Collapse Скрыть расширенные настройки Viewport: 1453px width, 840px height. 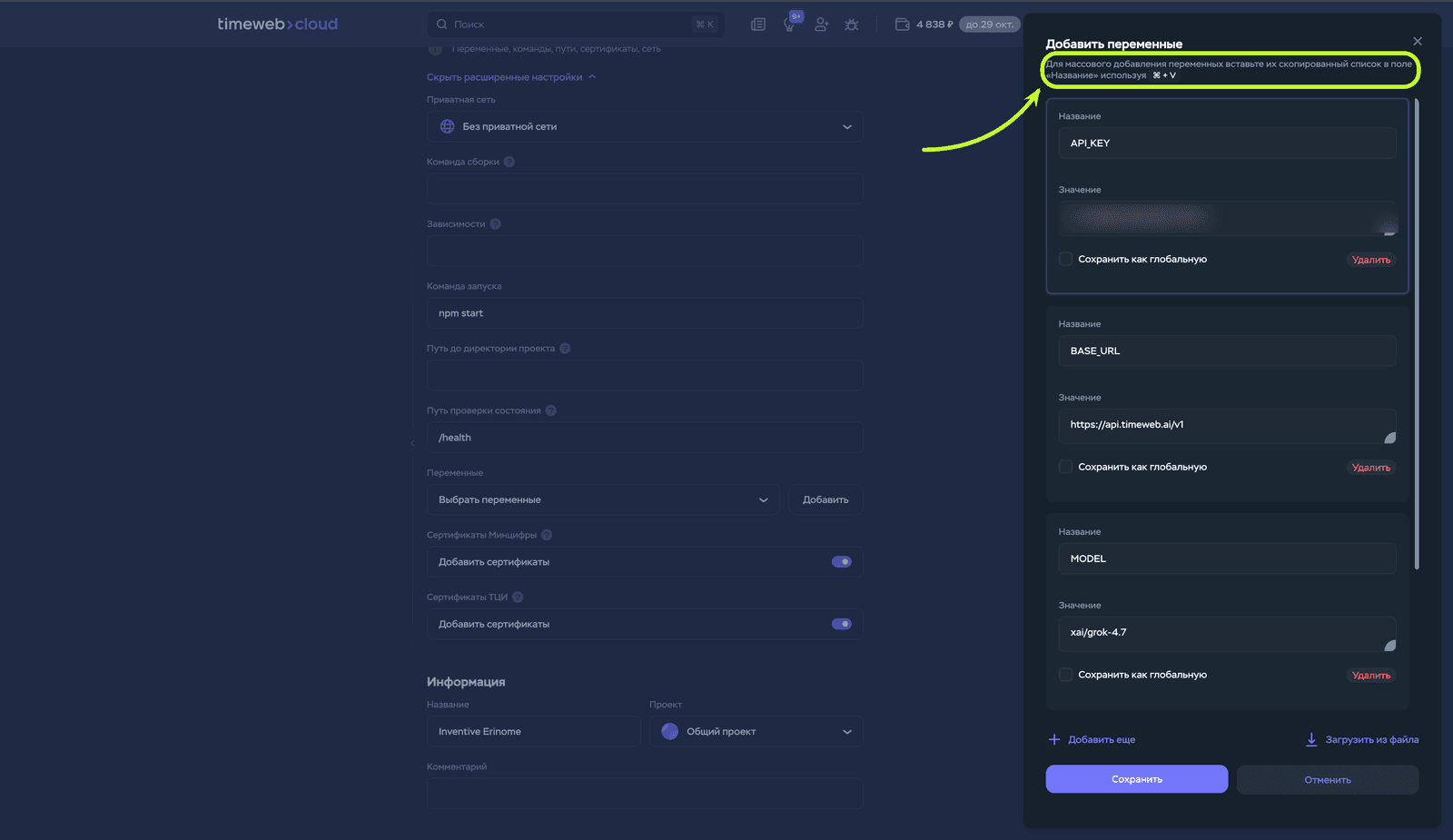[x=511, y=77]
